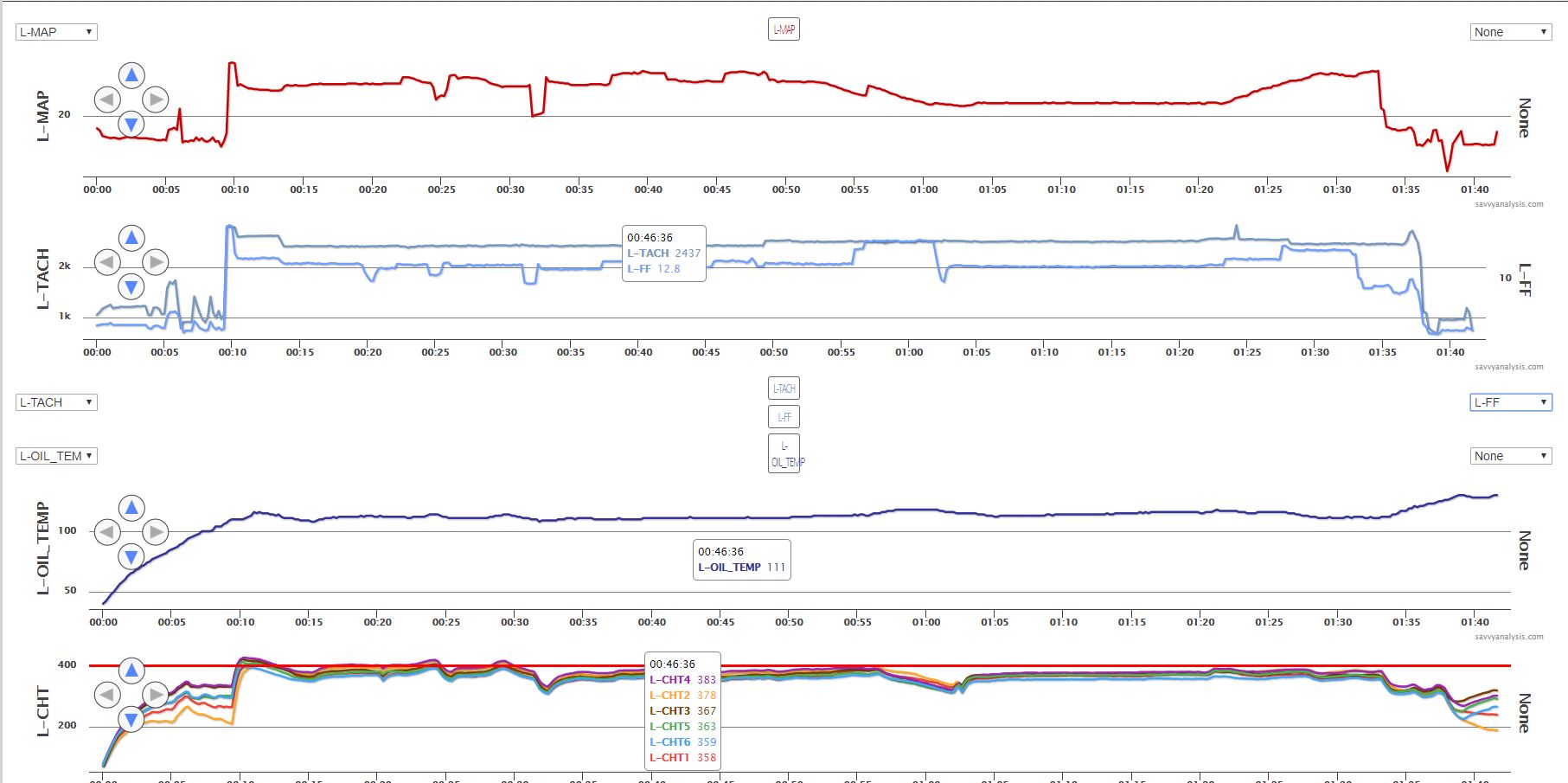This screenshot has height=783, width=1568.
Task: Open the L-FF secondary series dropdown
Action: coord(1510,402)
